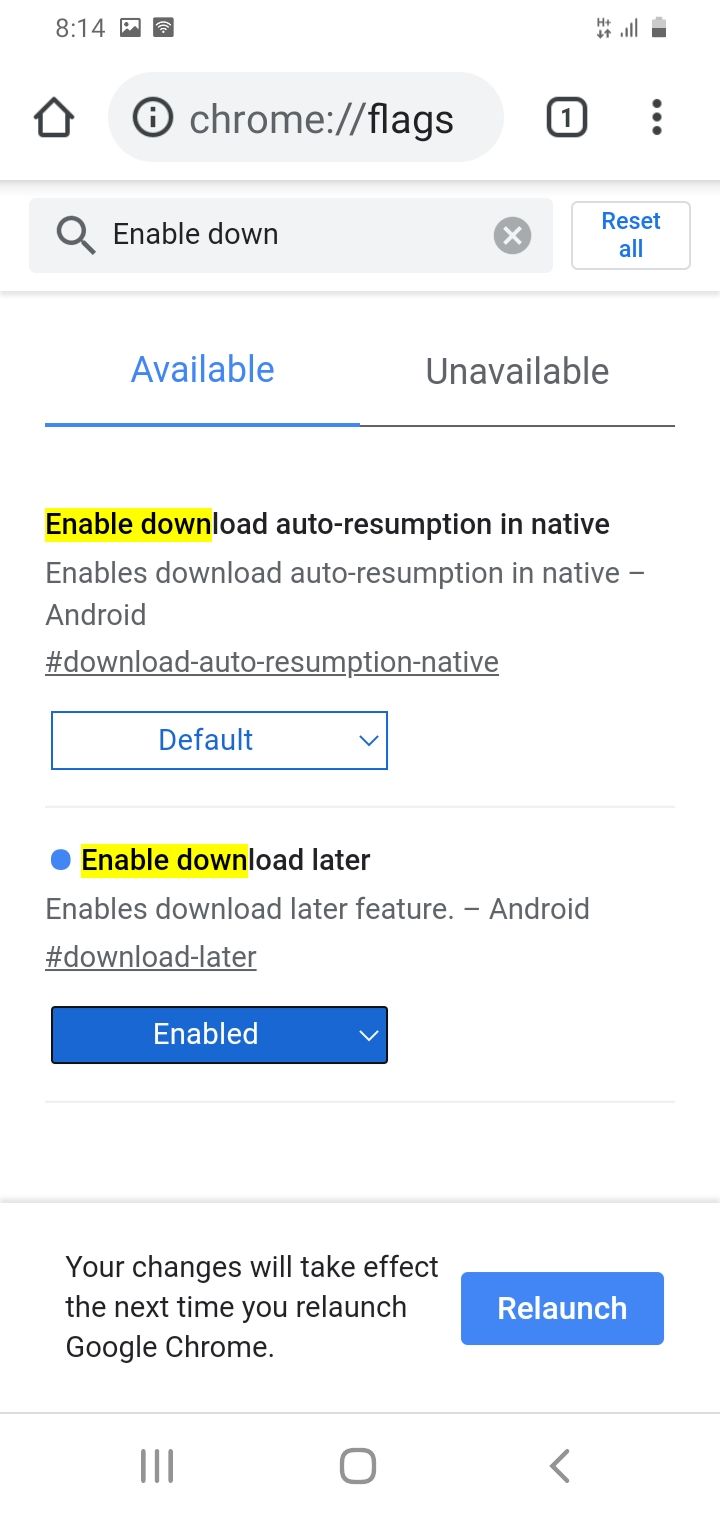The width and height of the screenshot is (720, 1520).
Task: Open the Default dropdown for download auto-resumption
Action: click(x=219, y=740)
